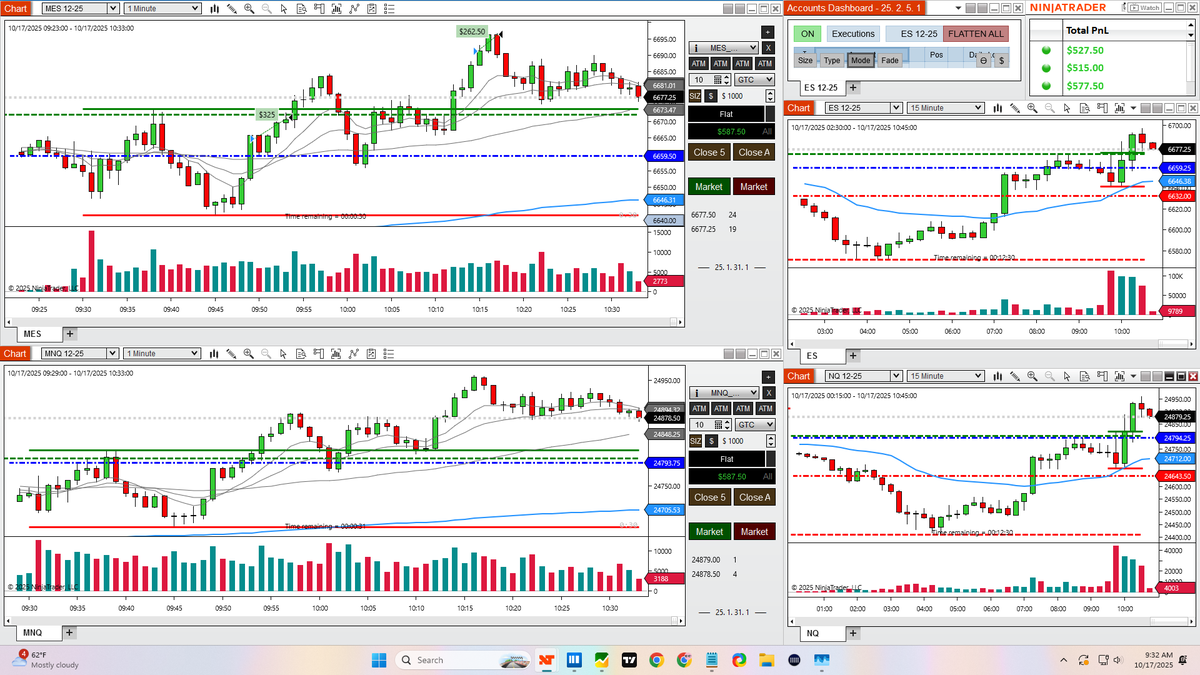Open the TradingView icon in Windows taskbar

(629, 660)
